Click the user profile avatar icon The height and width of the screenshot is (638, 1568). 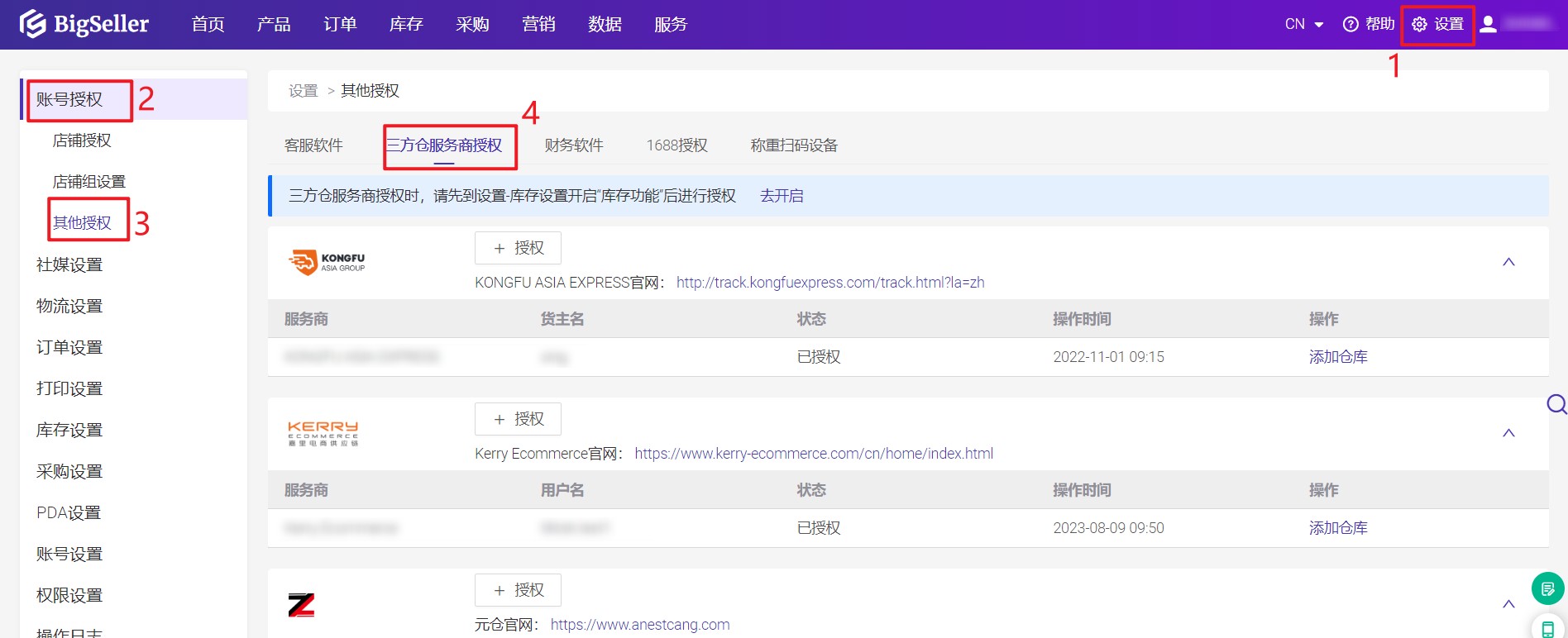[x=1488, y=24]
